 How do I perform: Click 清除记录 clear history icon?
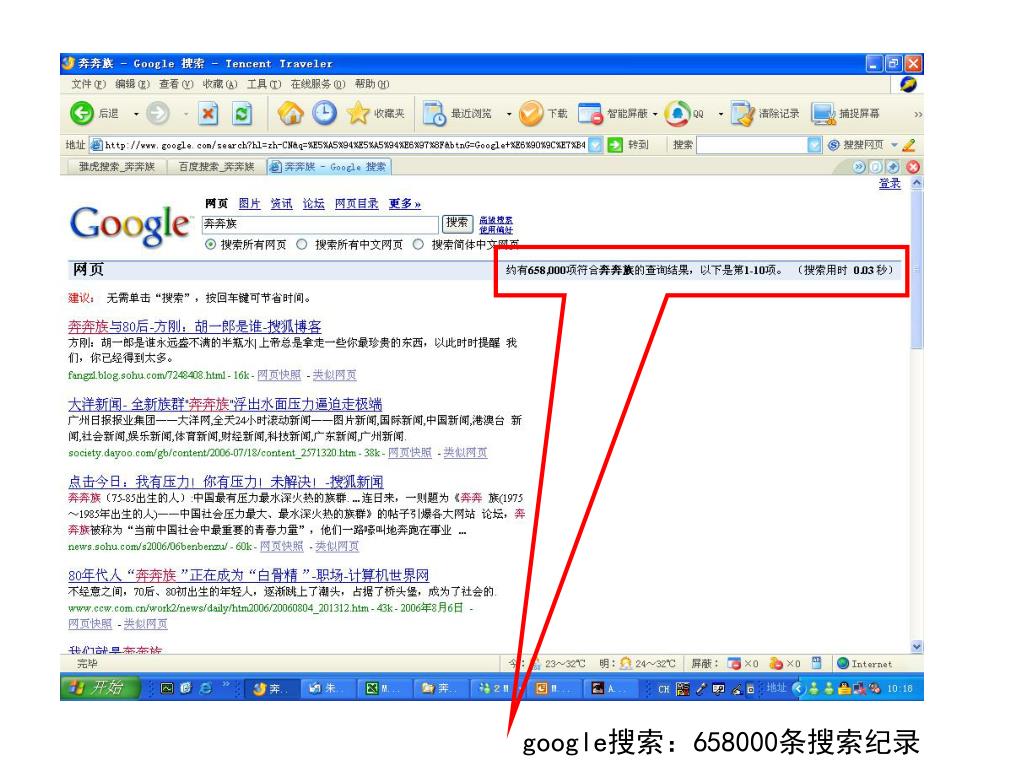tap(743, 114)
